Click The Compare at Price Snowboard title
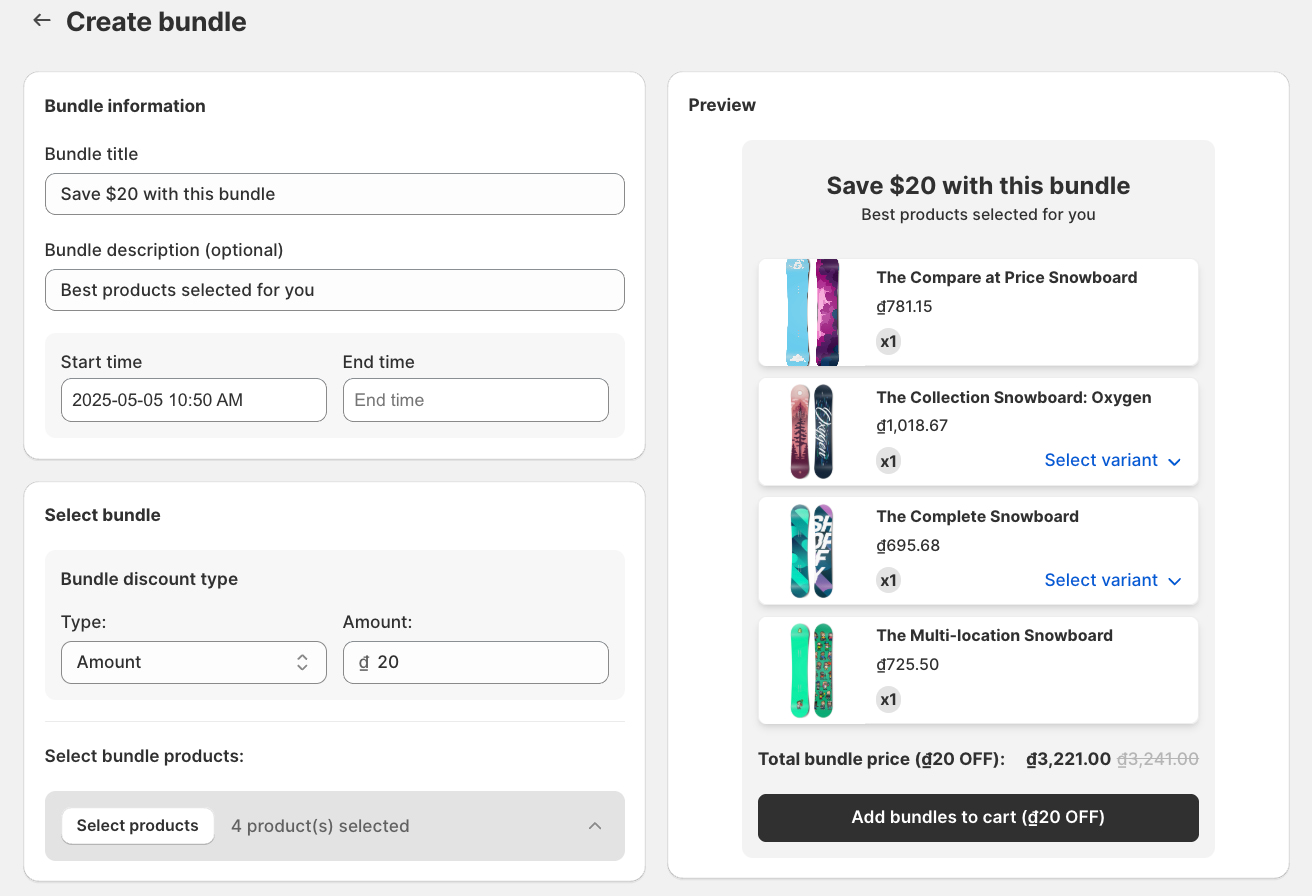Viewport: 1312px width, 896px height. 1007,277
